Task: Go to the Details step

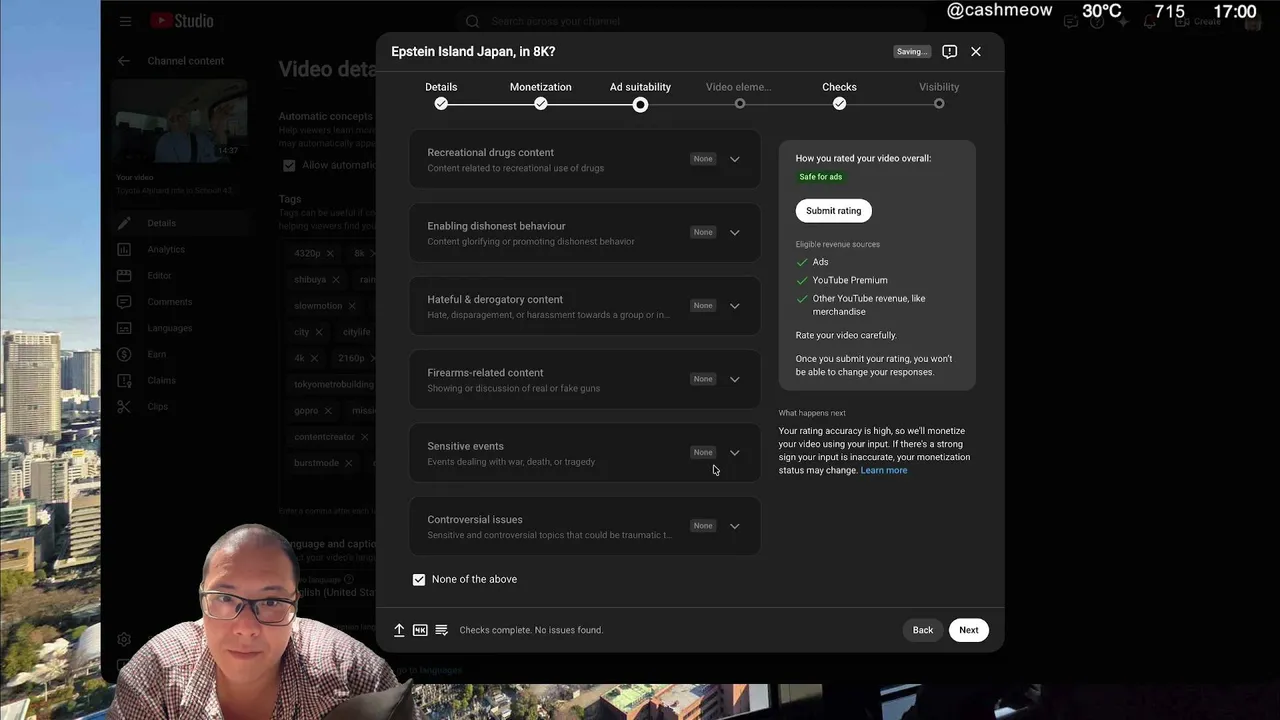Action: pos(441,95)
